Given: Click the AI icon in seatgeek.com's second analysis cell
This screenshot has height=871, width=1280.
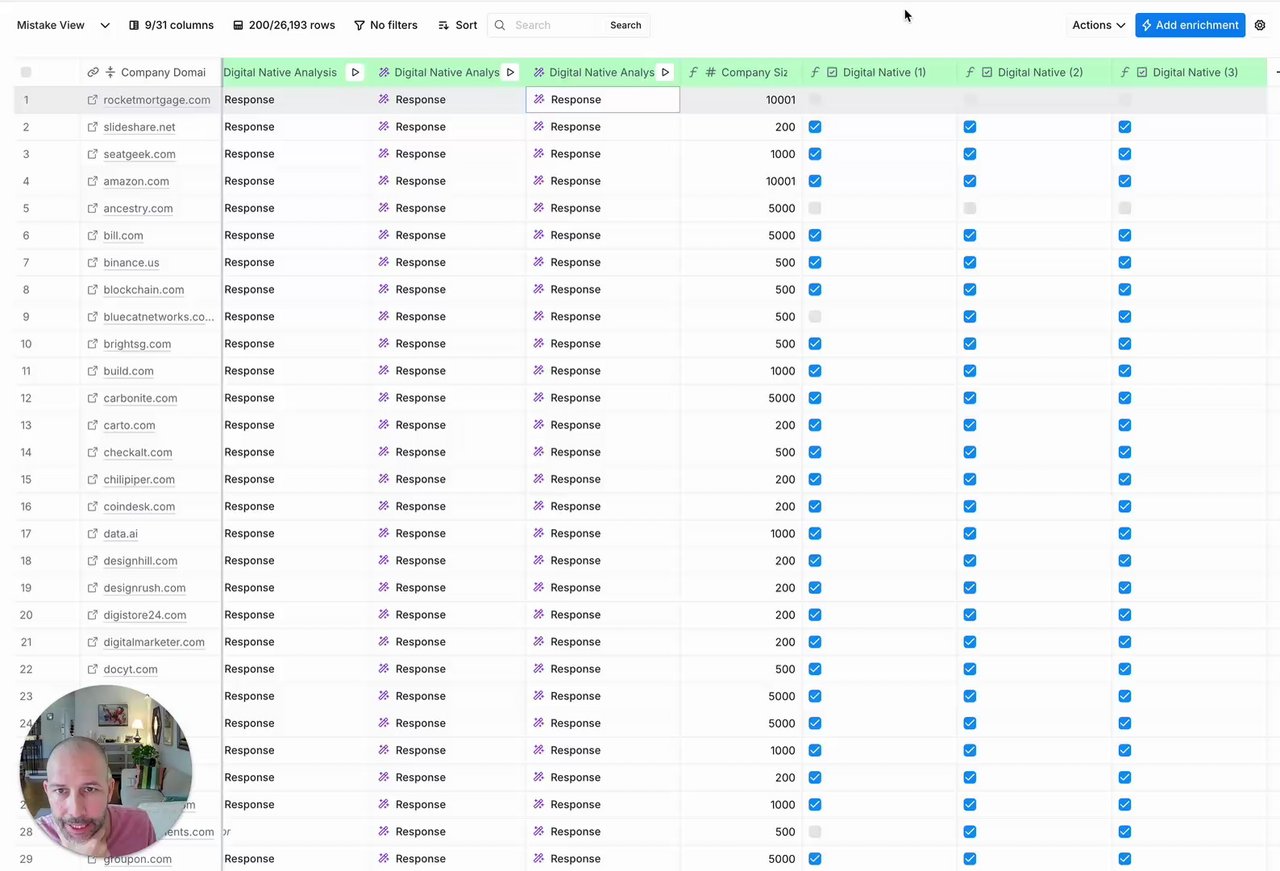Looking at the screenshot, I should click(x=384, y=154).
